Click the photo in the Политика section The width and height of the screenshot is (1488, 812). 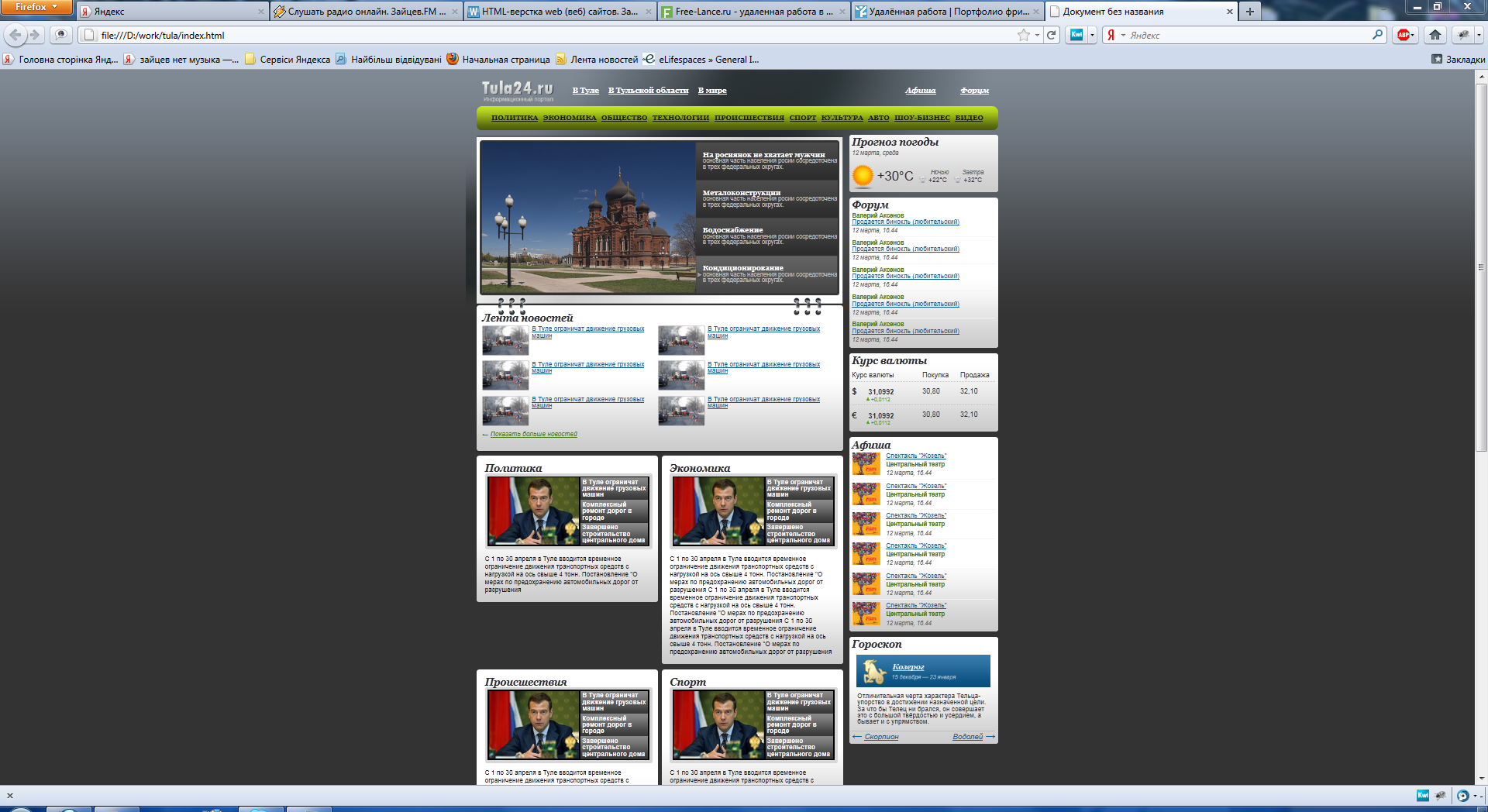(534, 511)
